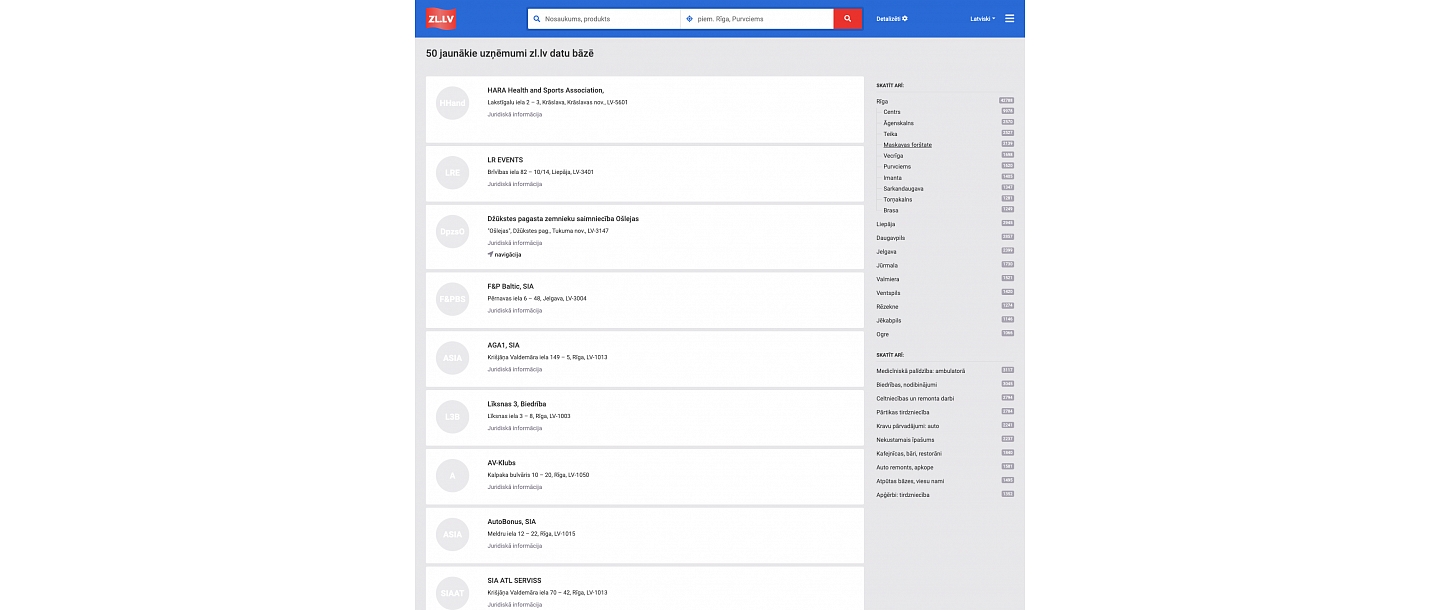Choose Jūrmala from the city list

[x=889, y=265]
